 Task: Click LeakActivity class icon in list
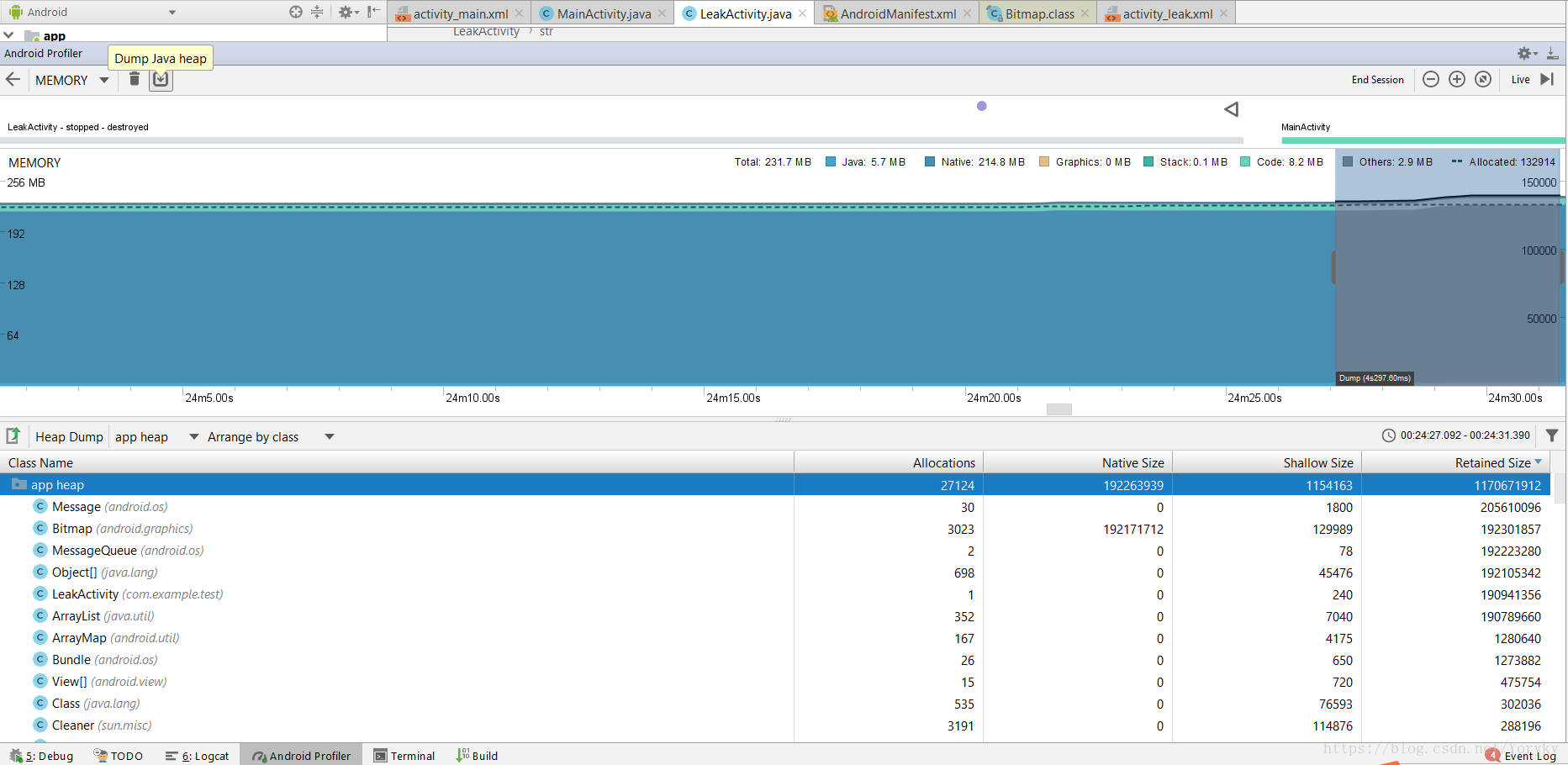40,594
